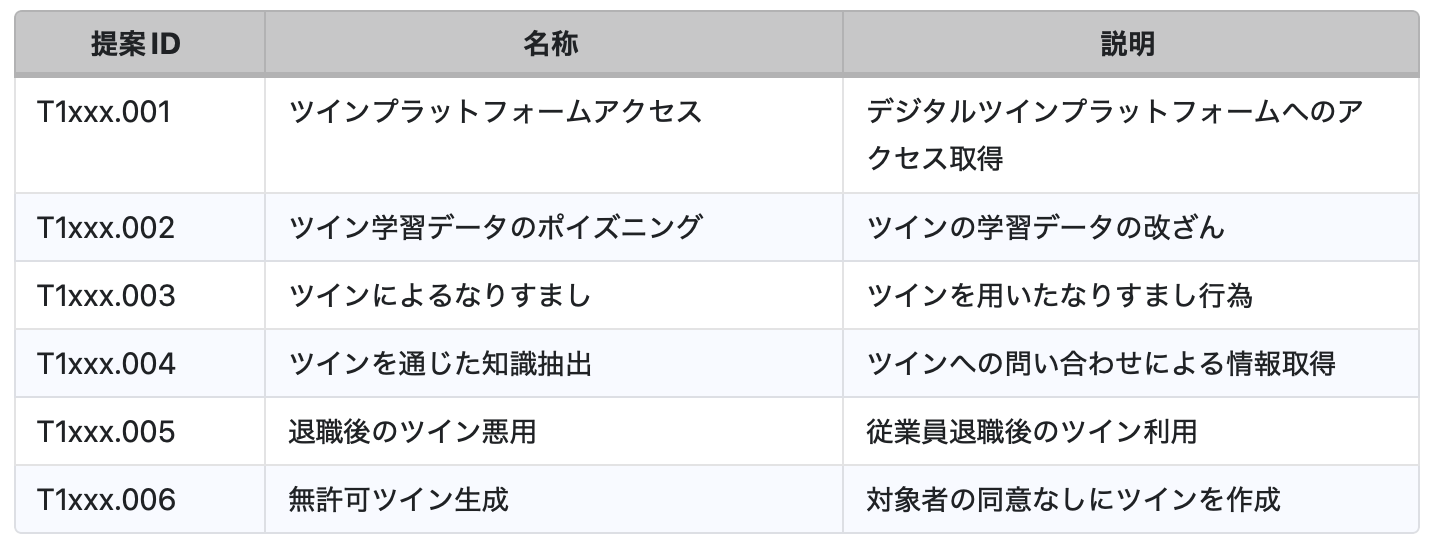Click description ツインを用いたなりすまし行為
The image size is (1436, 546).
[1059, 295]
